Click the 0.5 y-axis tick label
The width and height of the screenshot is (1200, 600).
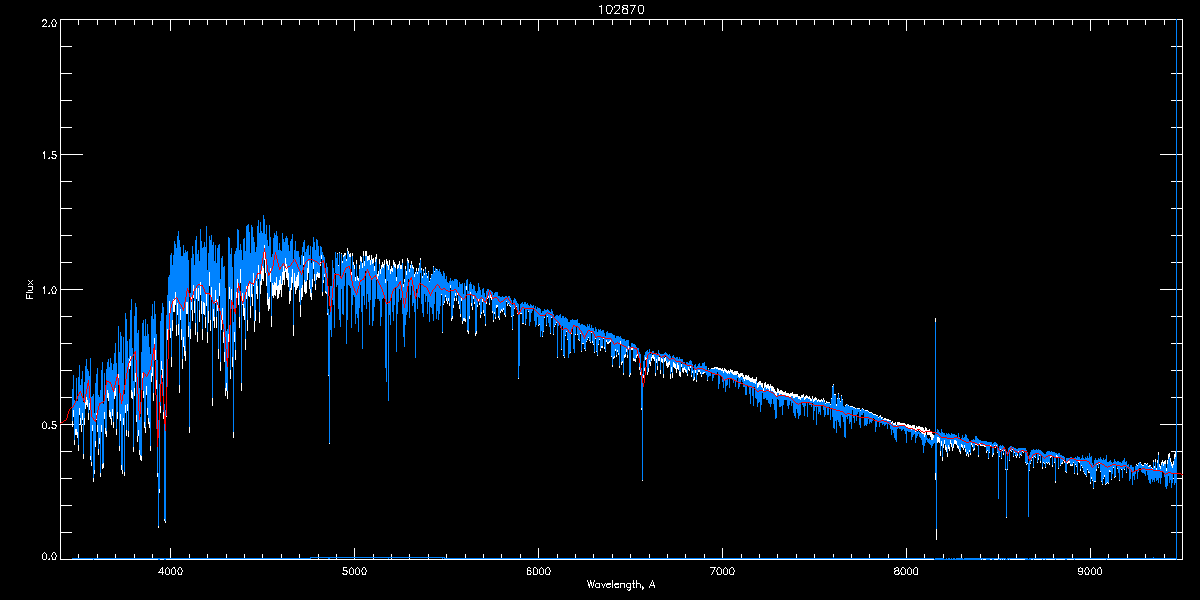tap(48, 424)
